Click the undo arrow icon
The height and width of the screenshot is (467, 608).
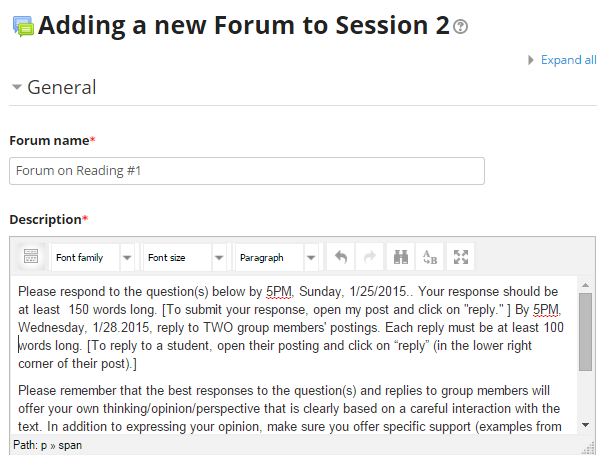[341, 257]
